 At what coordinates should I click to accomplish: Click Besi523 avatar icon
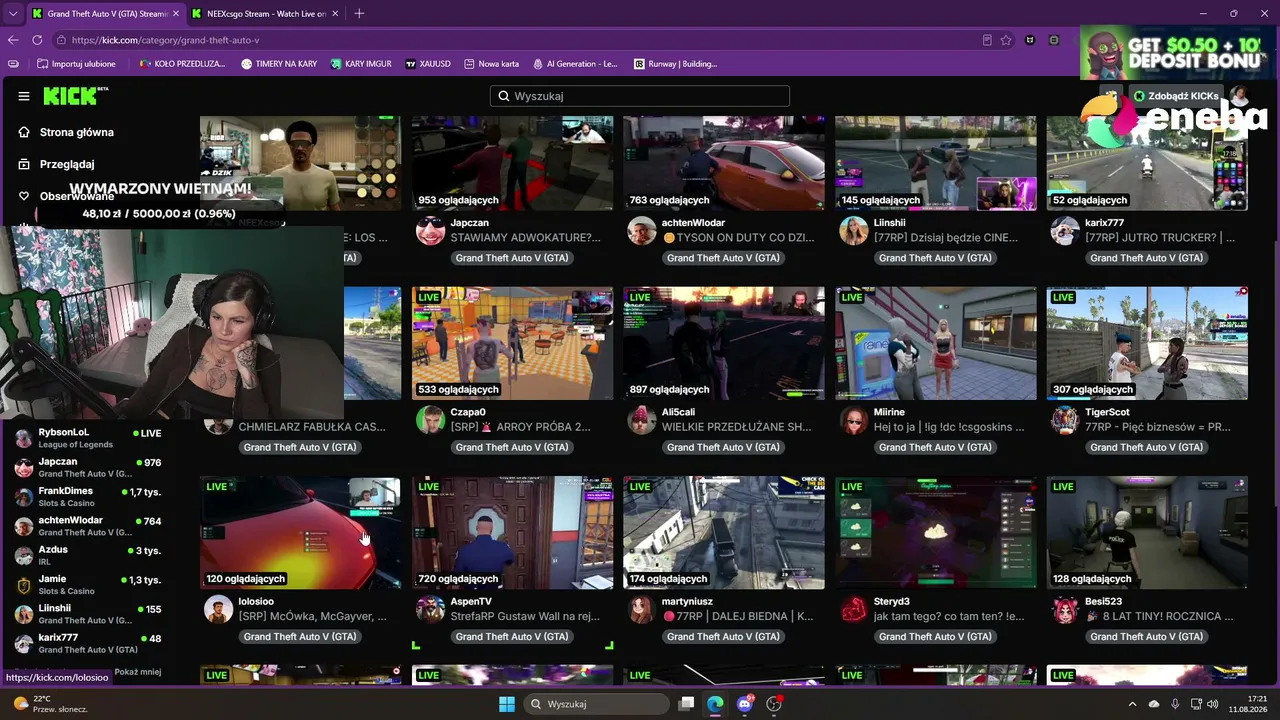coord(1066,609)
